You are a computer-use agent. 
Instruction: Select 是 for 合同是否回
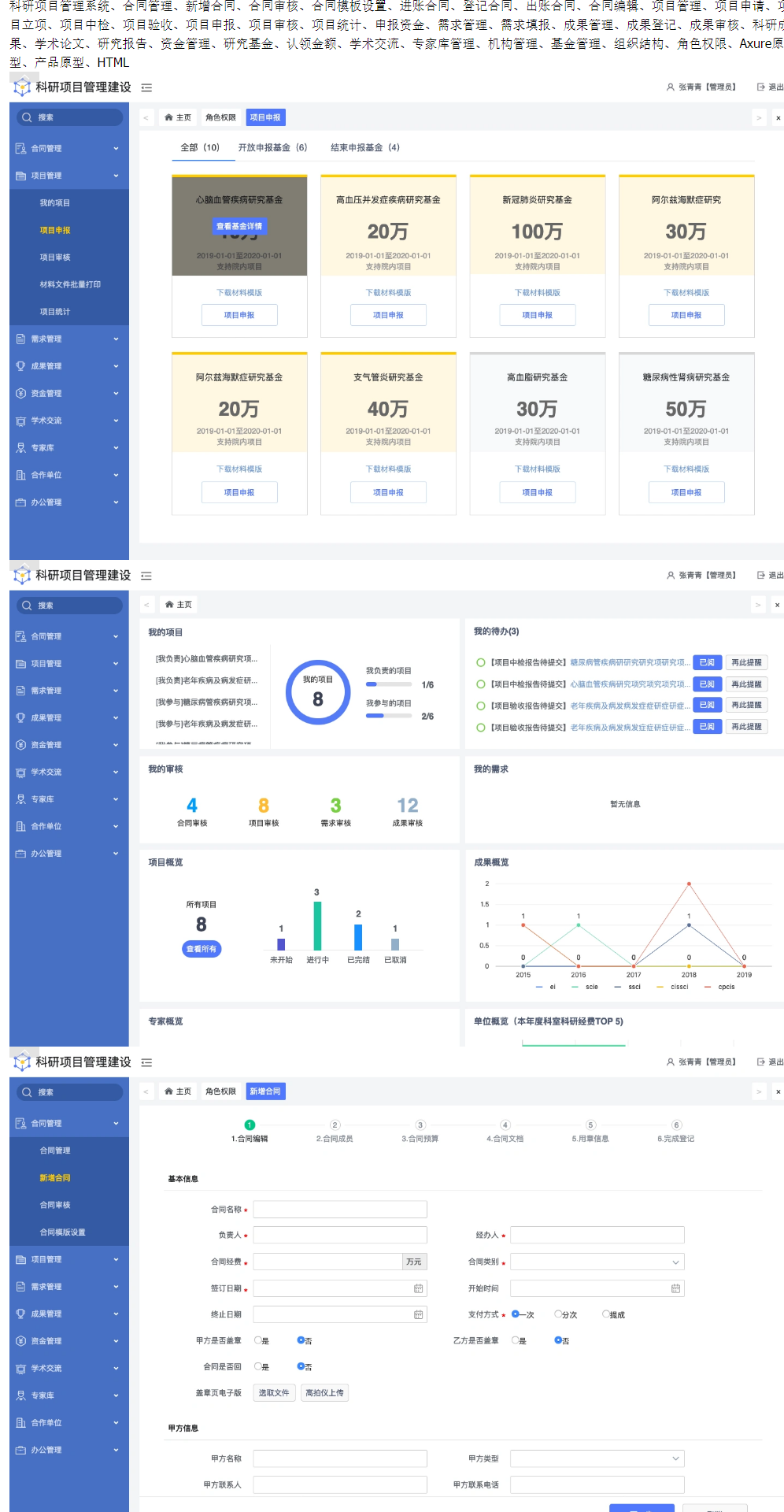tap(257, 1366)
